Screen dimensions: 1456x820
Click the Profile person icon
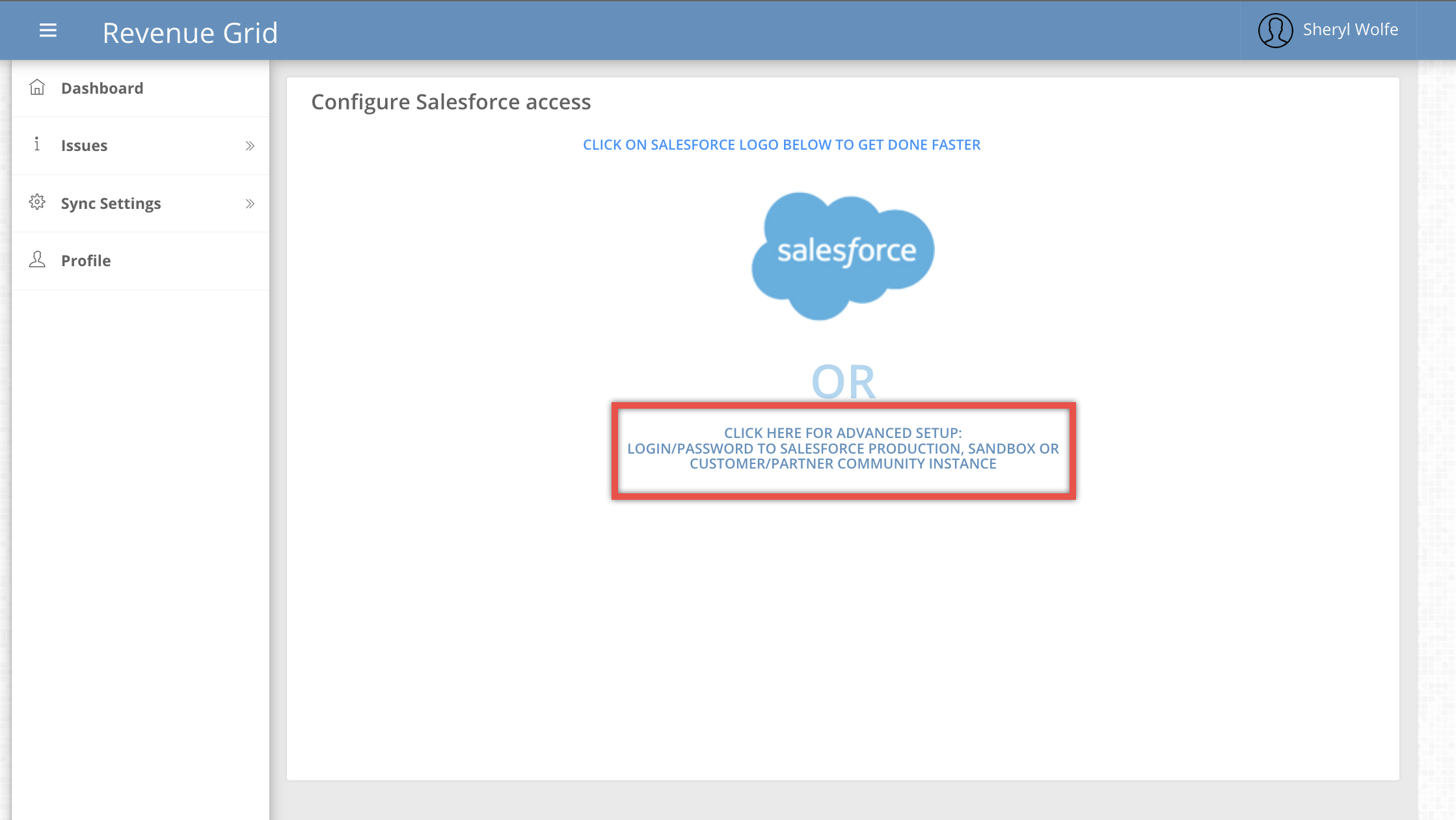pyautogui.click(x=37, y=260)
